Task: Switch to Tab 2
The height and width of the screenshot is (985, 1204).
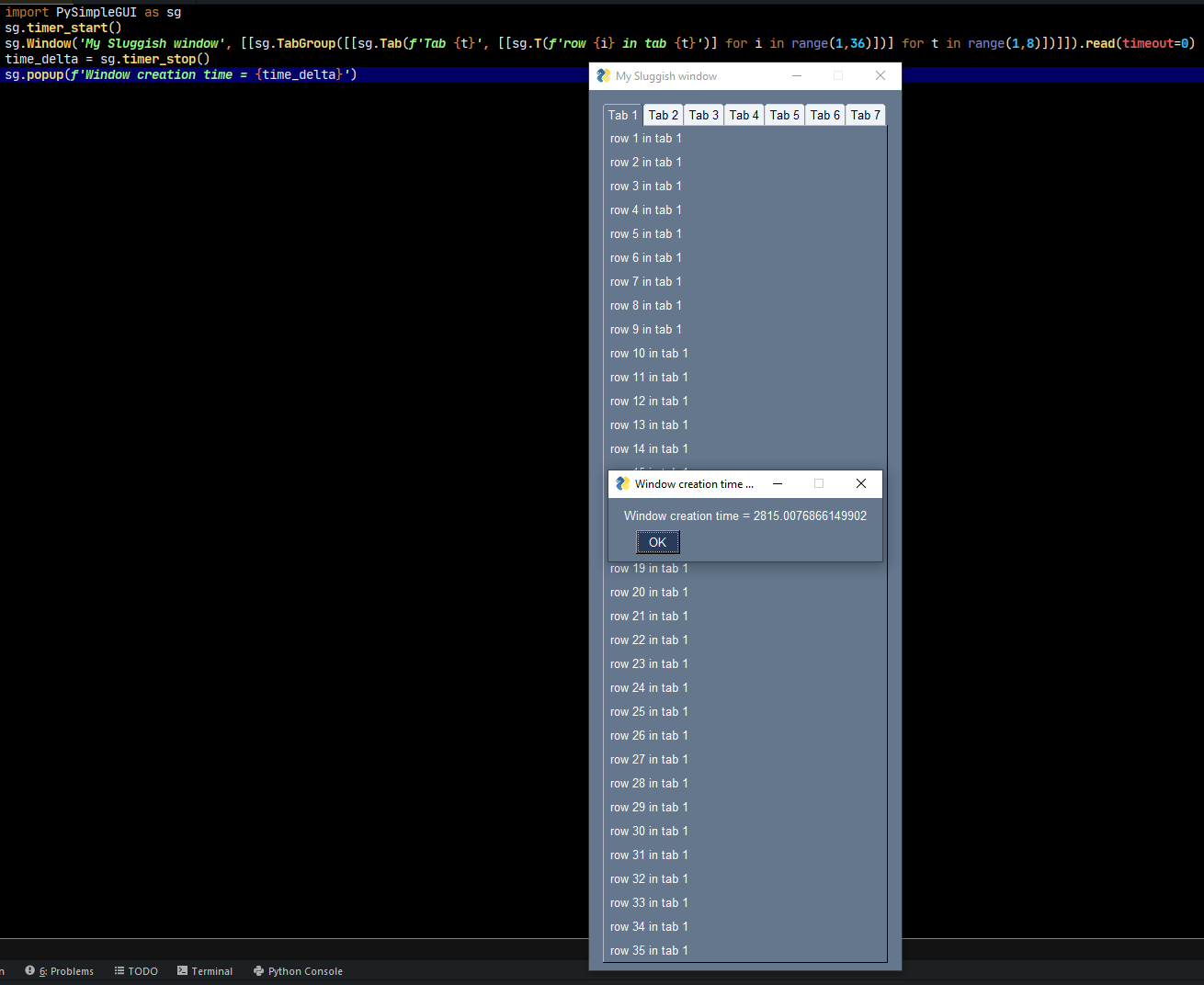Action: click(663, 114)
